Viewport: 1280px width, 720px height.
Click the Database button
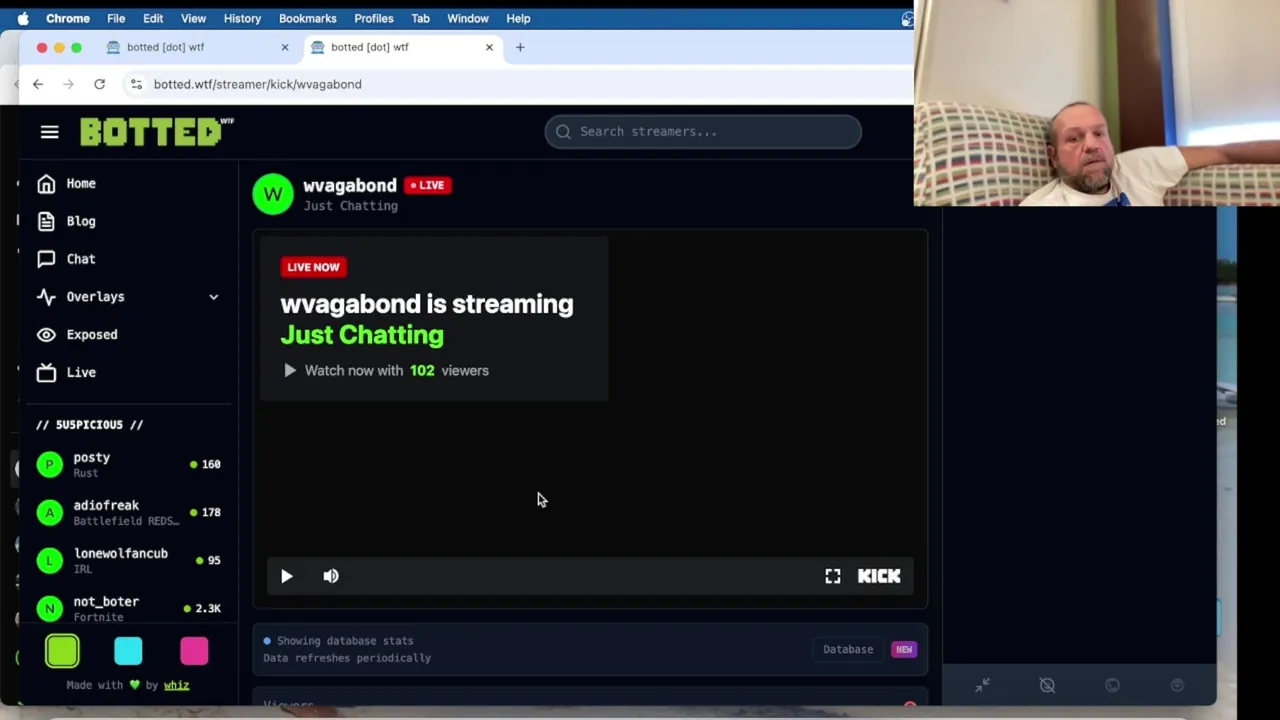point(848,650)
